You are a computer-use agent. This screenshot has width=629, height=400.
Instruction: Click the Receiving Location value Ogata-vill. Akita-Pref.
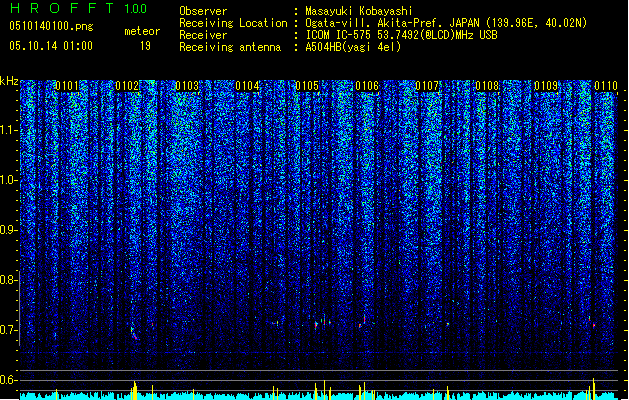pyautogui.click(x=373, y=23)
